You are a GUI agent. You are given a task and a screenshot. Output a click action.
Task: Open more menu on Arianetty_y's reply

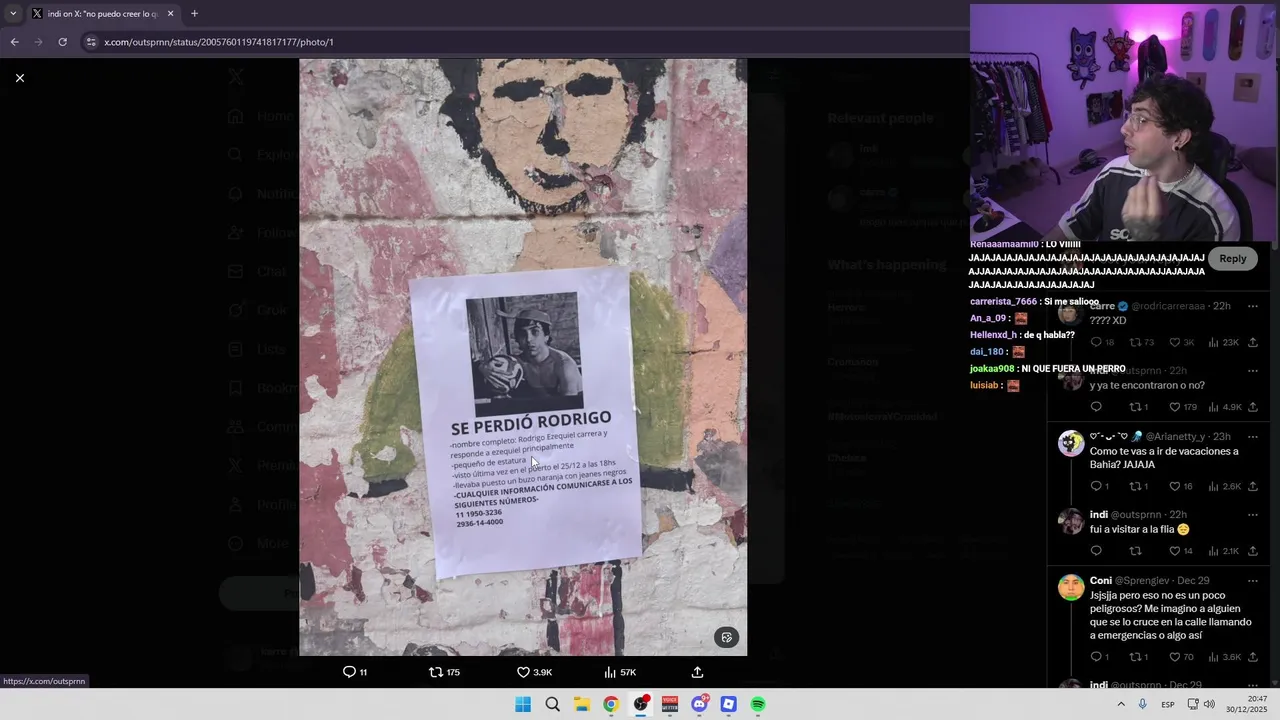[1252, 436]
